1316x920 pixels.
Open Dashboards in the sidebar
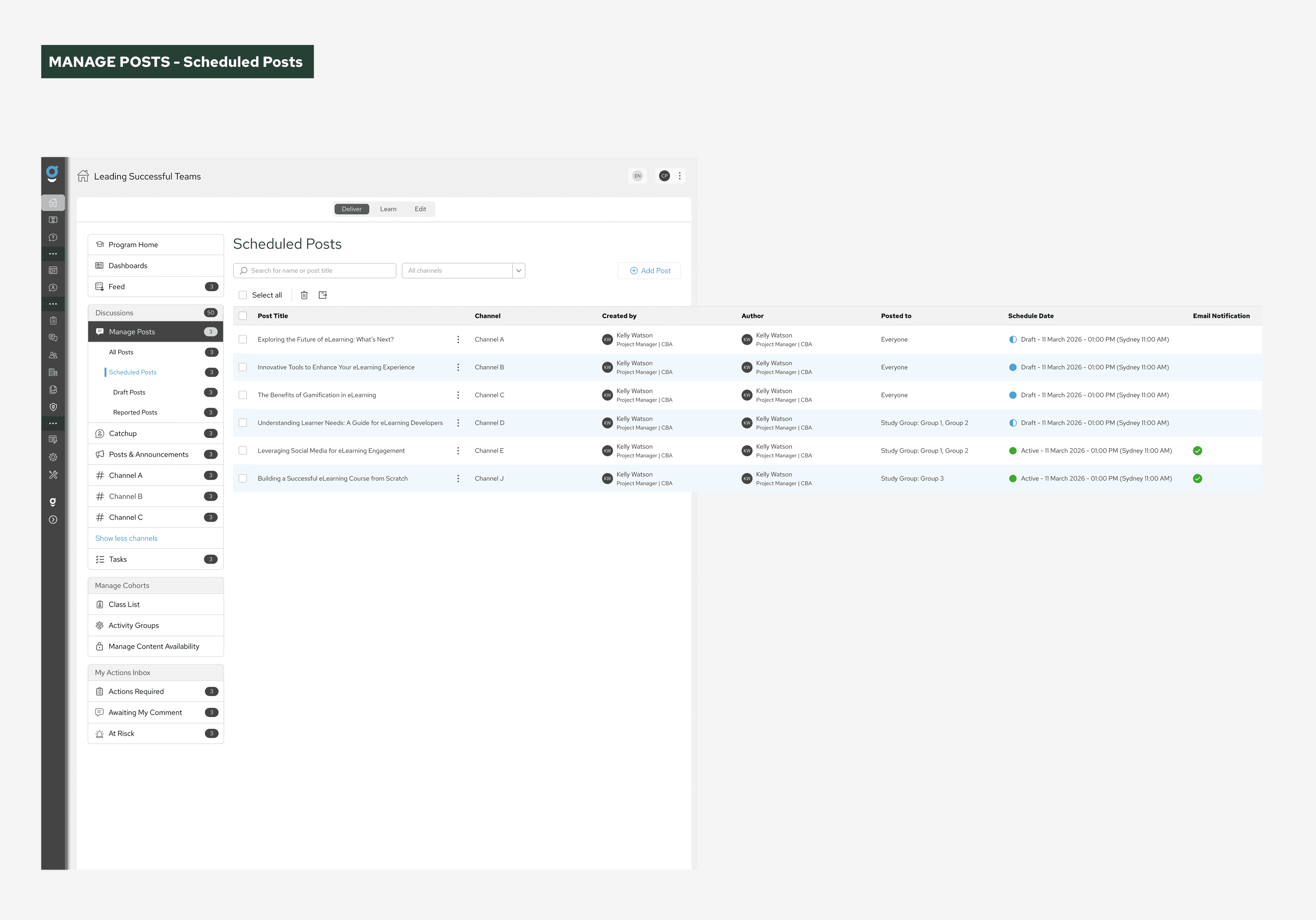click(x=155, y=266)
